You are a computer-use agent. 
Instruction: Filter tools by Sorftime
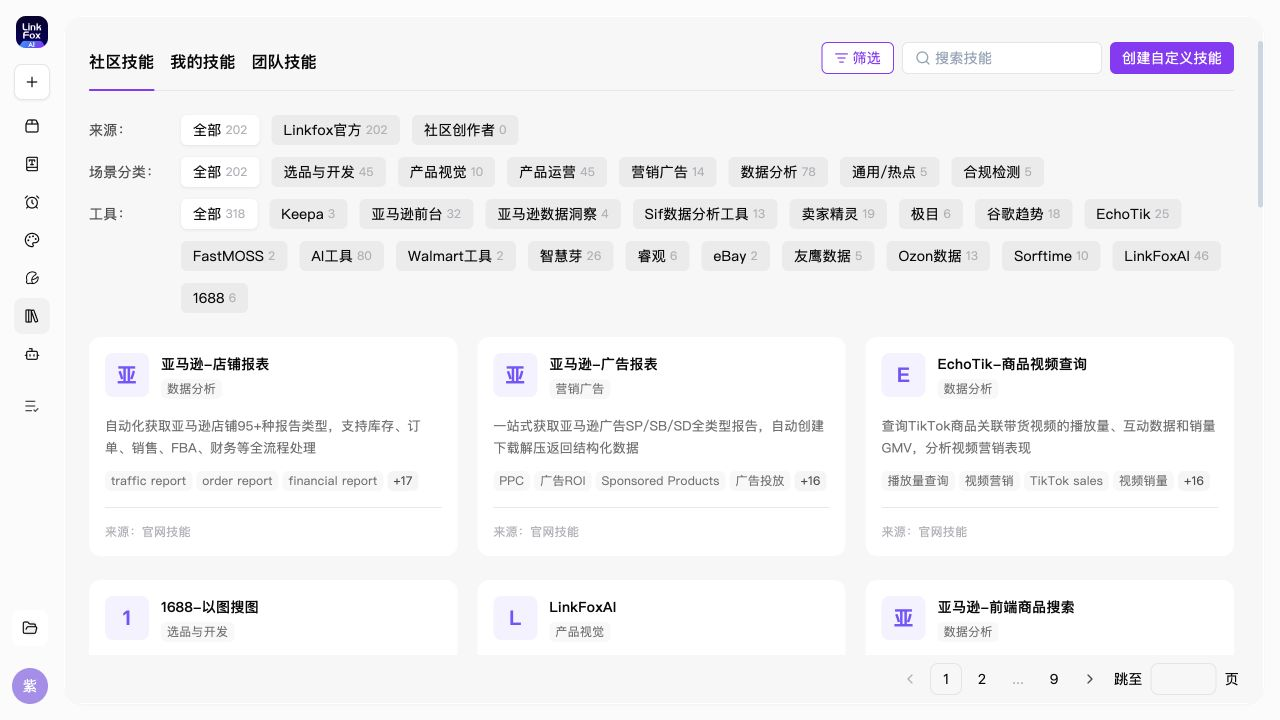point(1051,256)
